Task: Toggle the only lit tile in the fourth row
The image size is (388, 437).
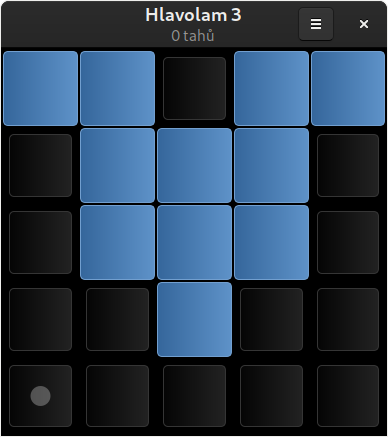Action: 194,319
